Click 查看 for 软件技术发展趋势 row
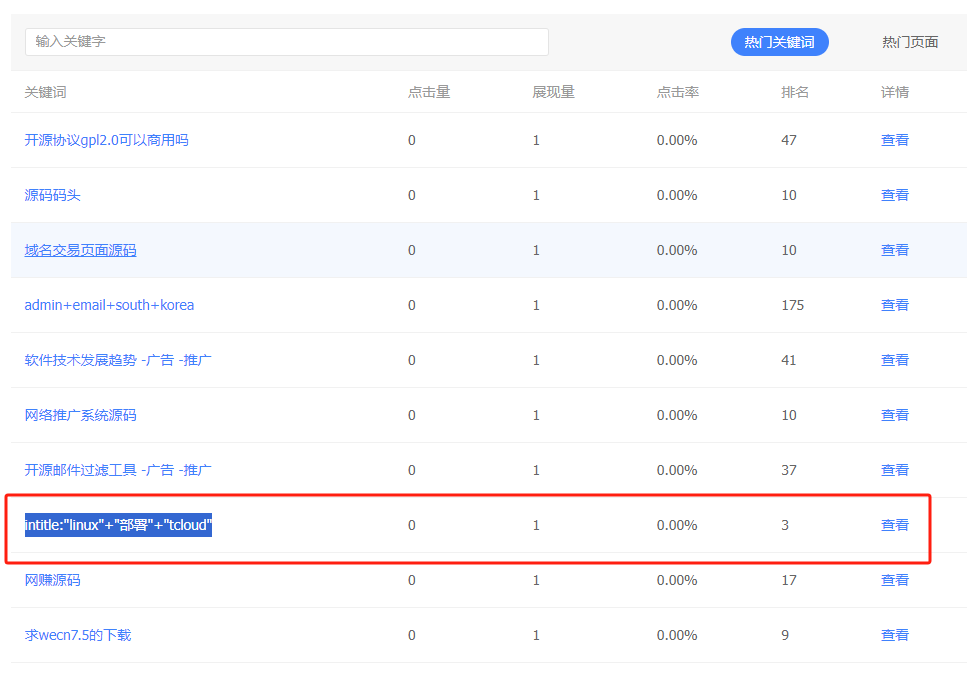Image resolution: width=980 pixels, height=675 pixels. 894,360
